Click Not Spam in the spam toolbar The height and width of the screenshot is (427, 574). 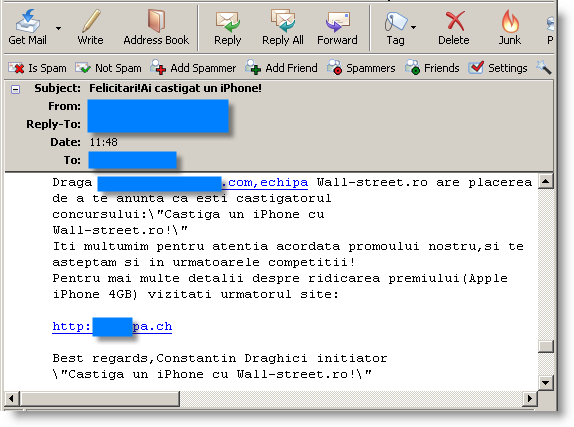[x=108, y=68]
